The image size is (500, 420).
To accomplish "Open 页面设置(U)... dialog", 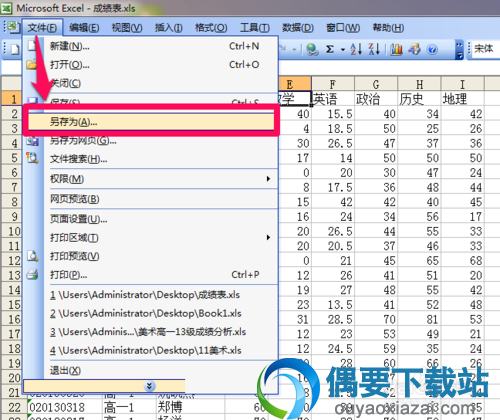I will [x=150, y=219].
